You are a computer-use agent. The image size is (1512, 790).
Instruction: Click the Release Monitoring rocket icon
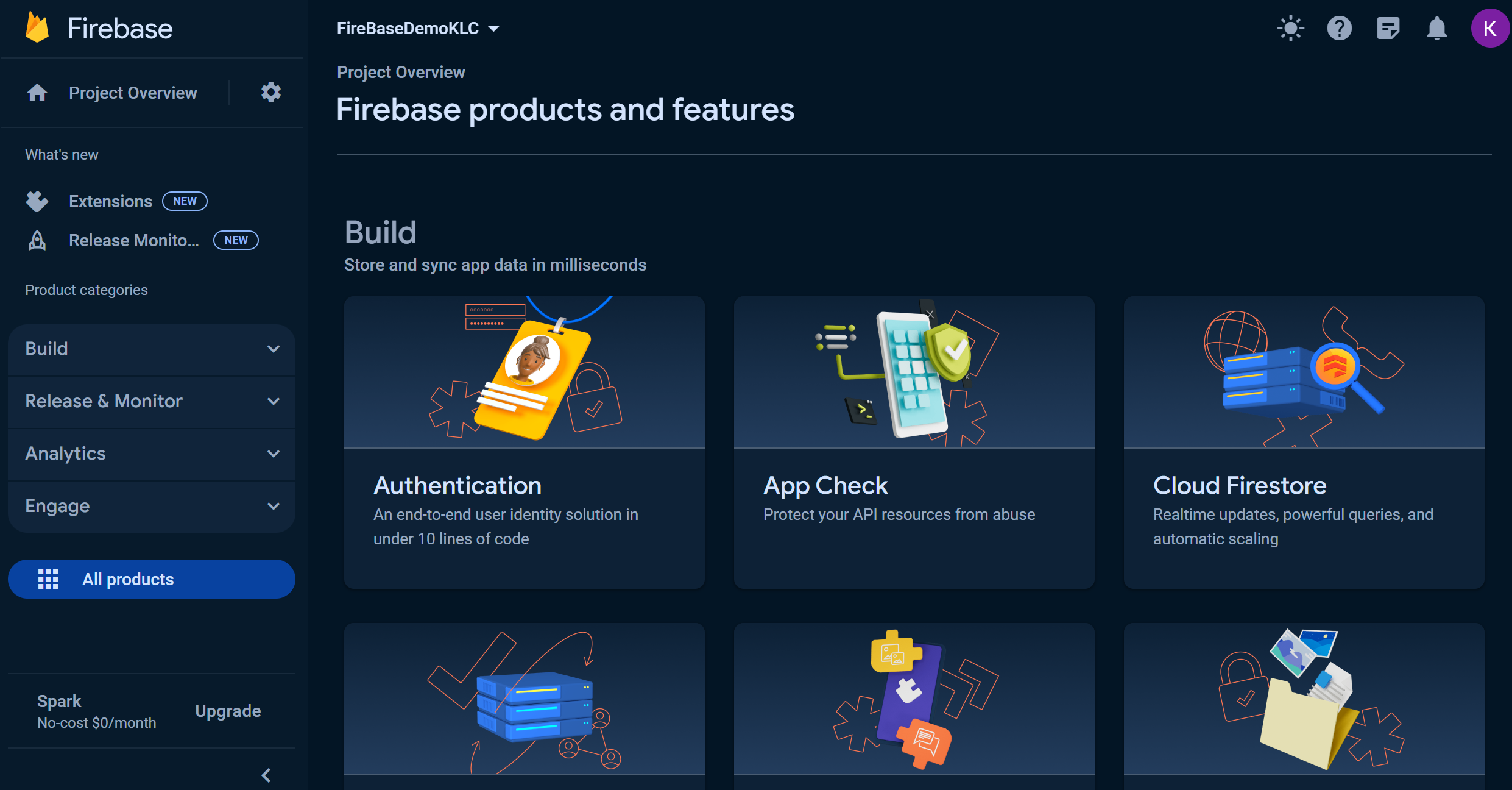(37, 240)
